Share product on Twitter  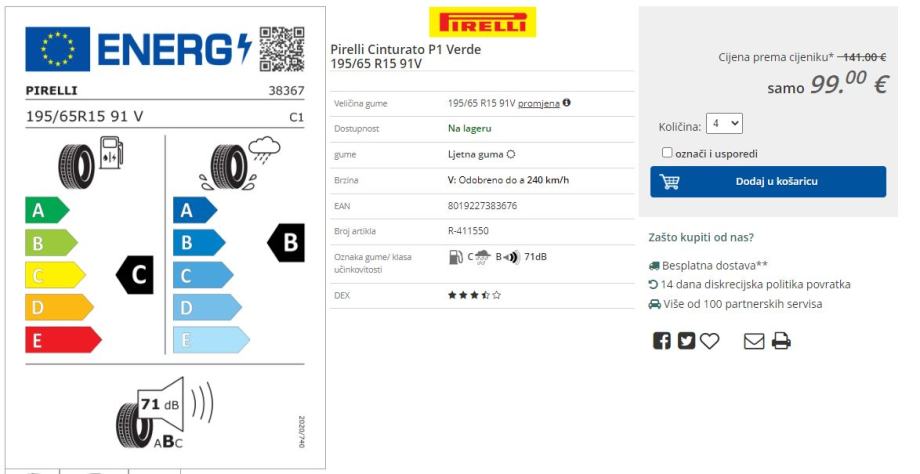(x=686, y=341)
